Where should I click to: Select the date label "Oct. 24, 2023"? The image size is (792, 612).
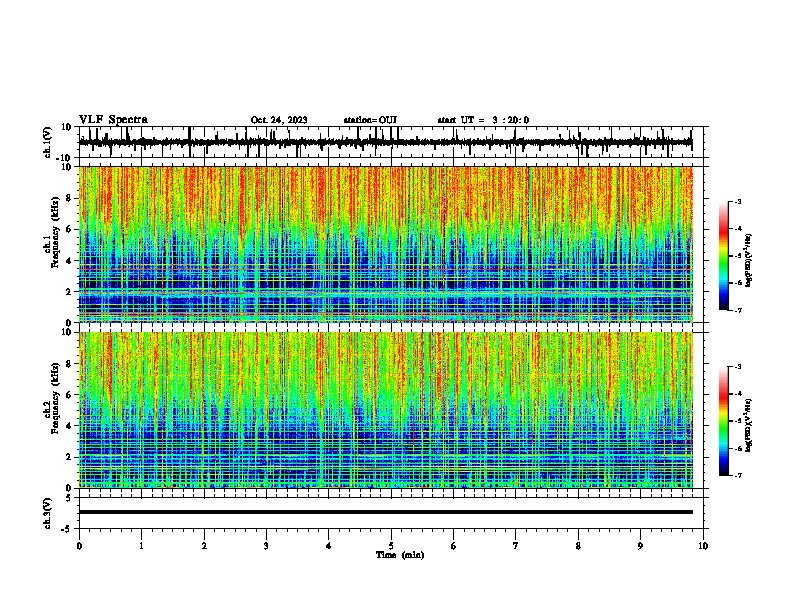tap(279, 120)
